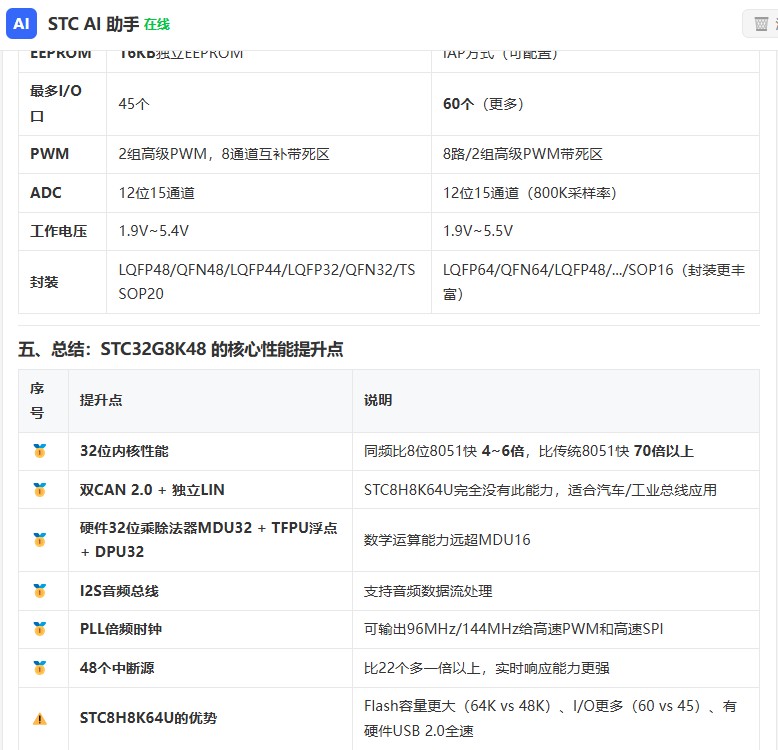The image size is (778, 750).
Task: Click the medal icon beside I2S音频总线
Action: (x=40, y=591)
